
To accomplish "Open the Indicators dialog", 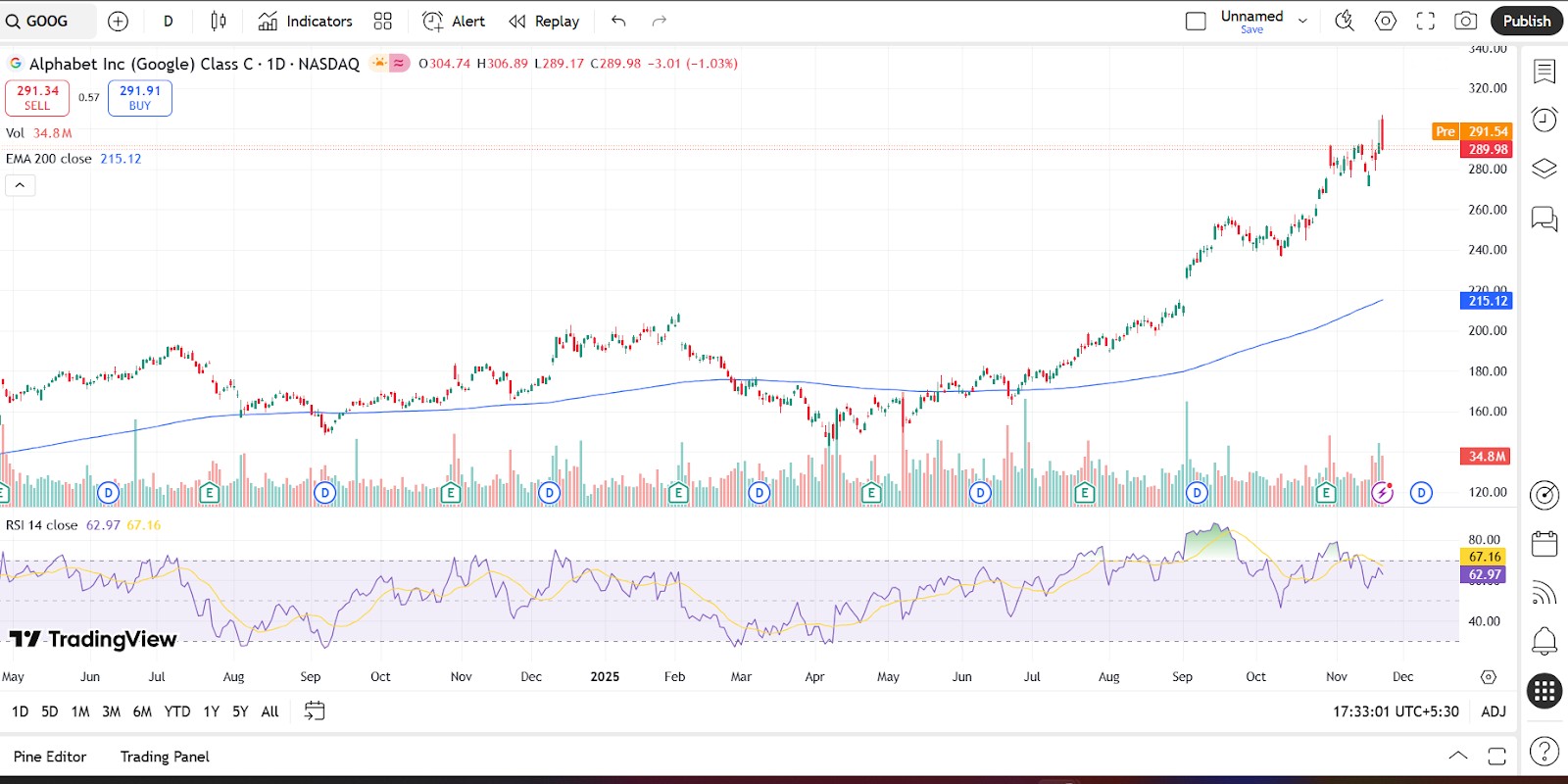I will 305,21.
